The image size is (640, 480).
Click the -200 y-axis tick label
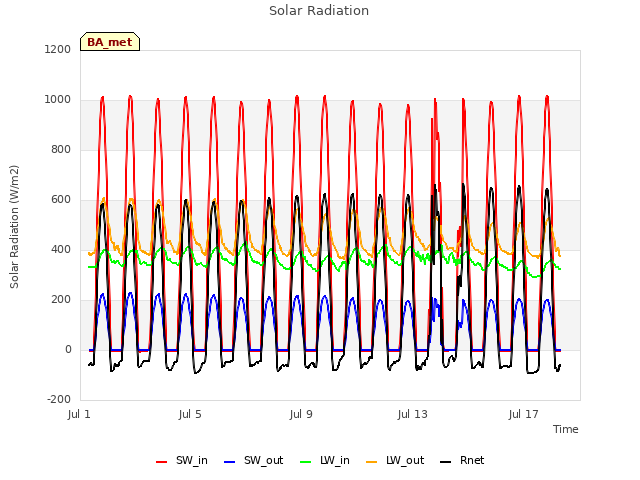click(59, 399)
